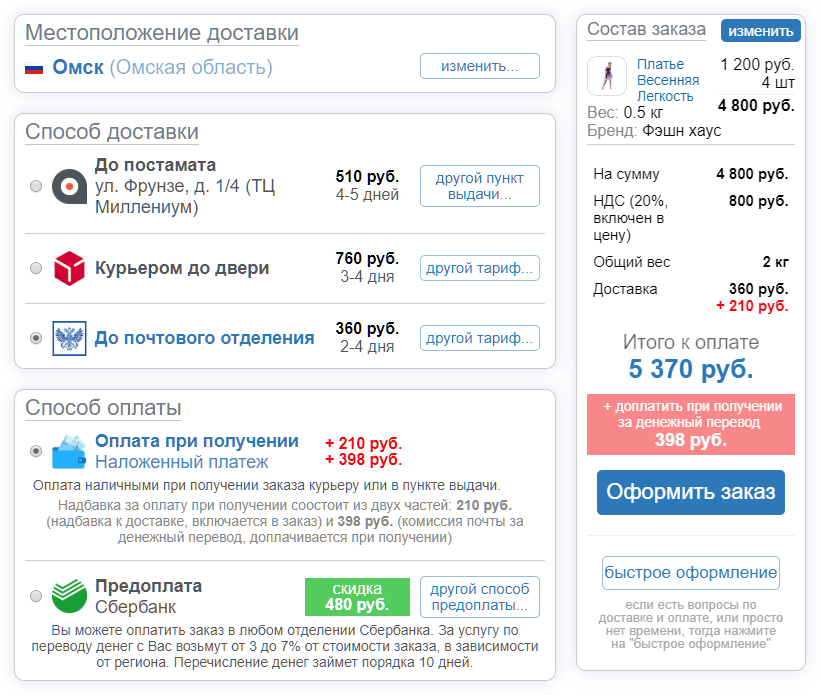
Task: Click the green СКИДКА 480 руб. badge
Action: 358,595
